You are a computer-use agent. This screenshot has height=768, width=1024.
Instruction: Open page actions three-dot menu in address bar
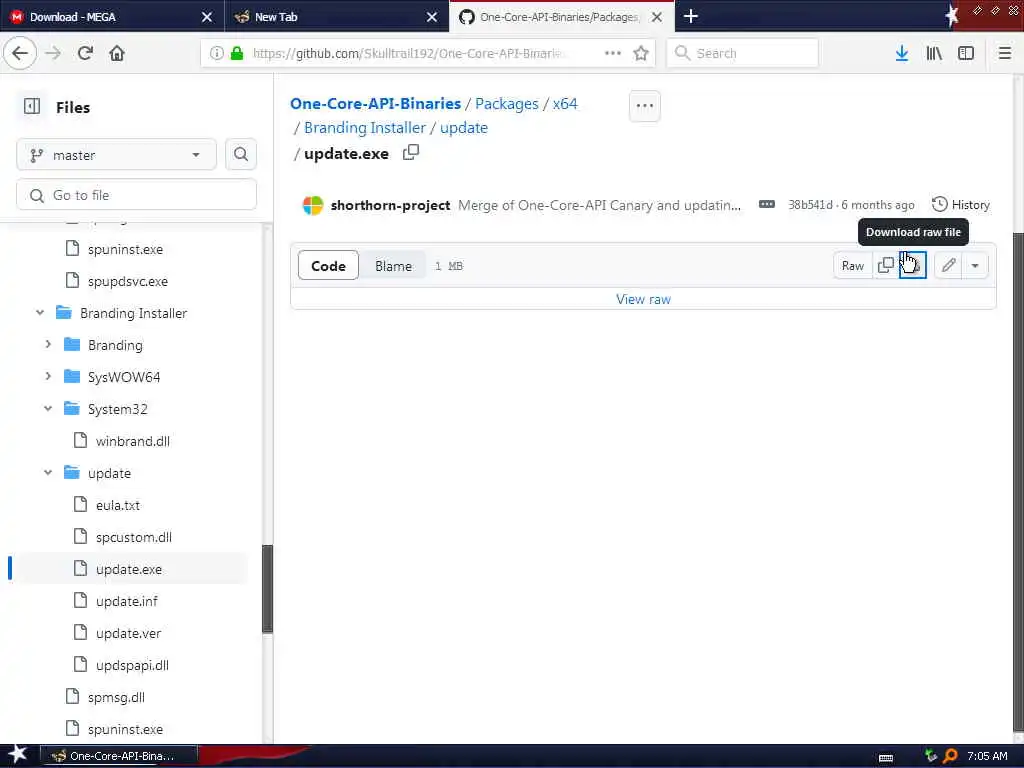(613, 53)
